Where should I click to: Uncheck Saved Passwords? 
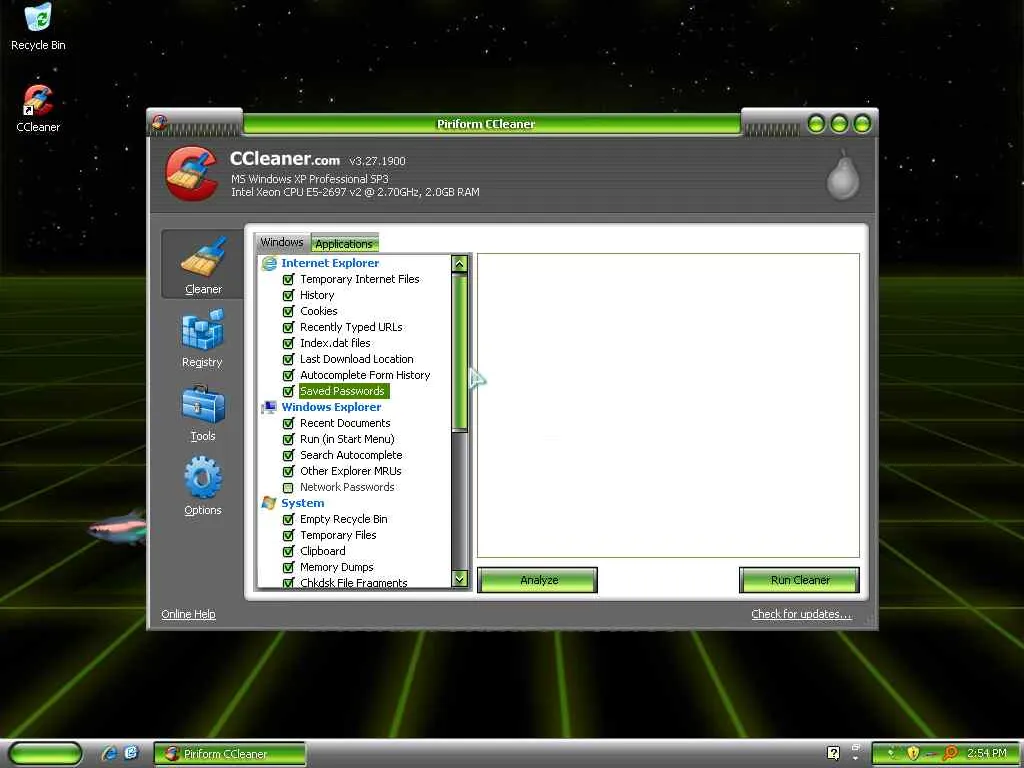[288, 391]
